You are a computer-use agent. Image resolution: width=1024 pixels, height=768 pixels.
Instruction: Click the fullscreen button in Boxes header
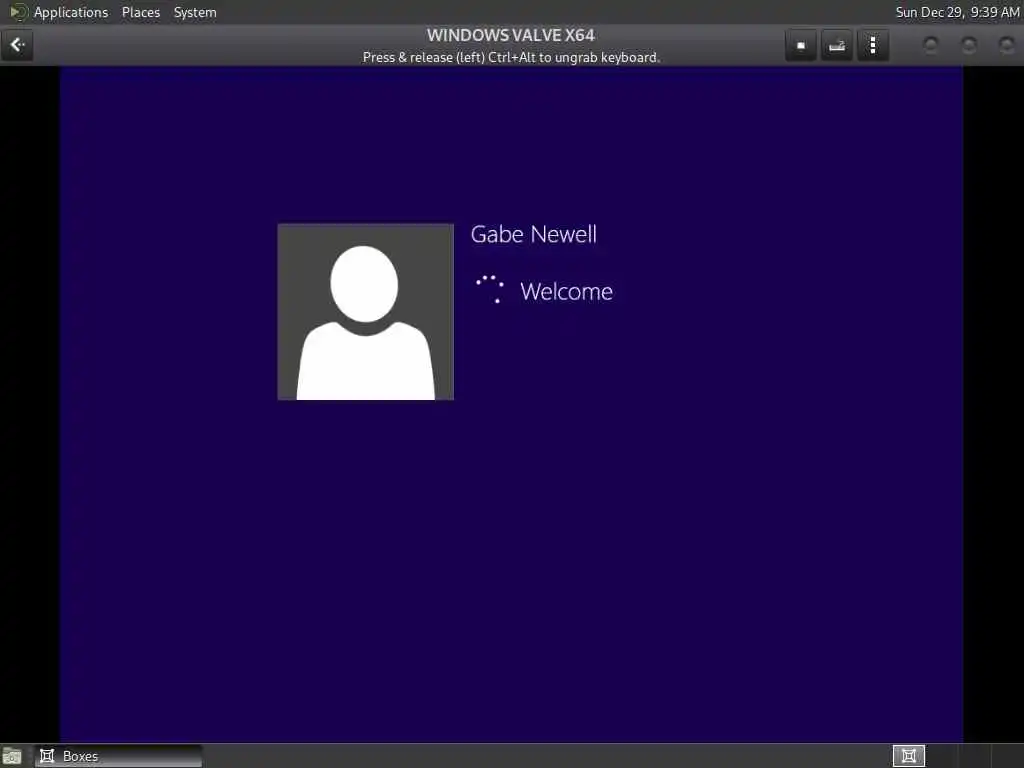[801, 45]
